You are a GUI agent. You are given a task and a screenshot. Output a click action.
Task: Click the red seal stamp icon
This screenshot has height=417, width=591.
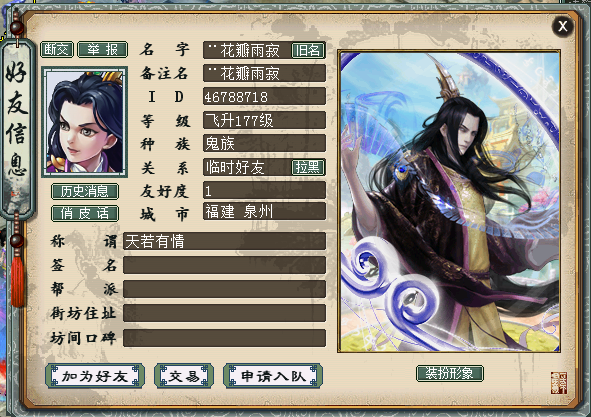coord(559,383)
